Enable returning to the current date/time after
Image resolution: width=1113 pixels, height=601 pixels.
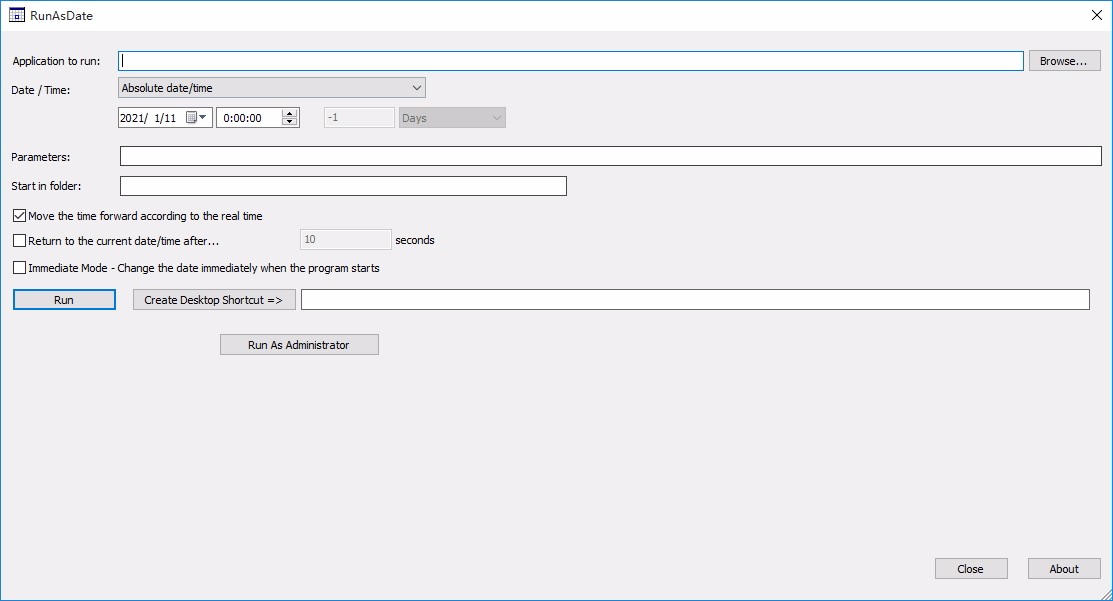(x=17, y=240)
